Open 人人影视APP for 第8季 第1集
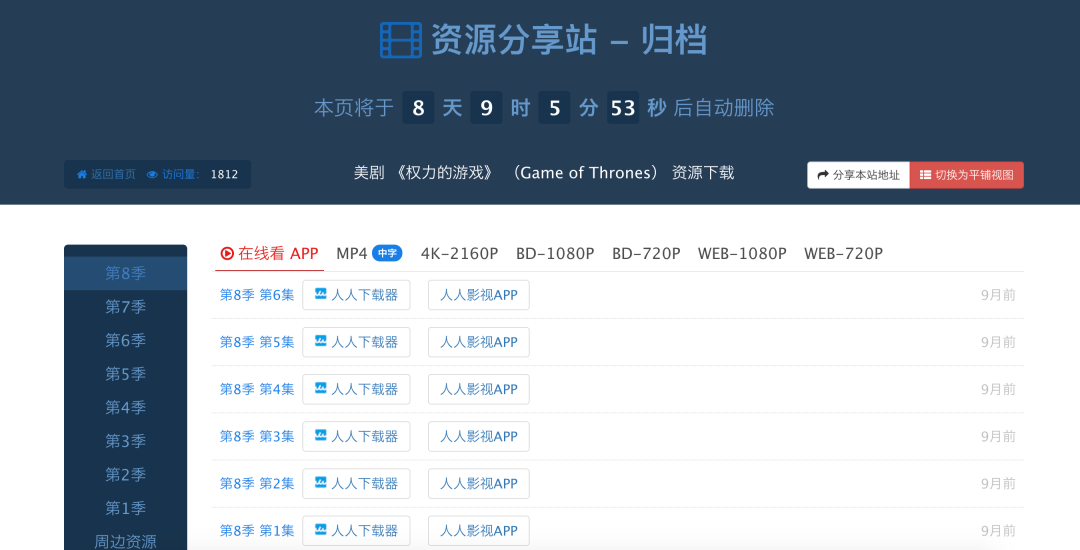The width and height of the screenshot is (1080, 550). coord(479,531)
